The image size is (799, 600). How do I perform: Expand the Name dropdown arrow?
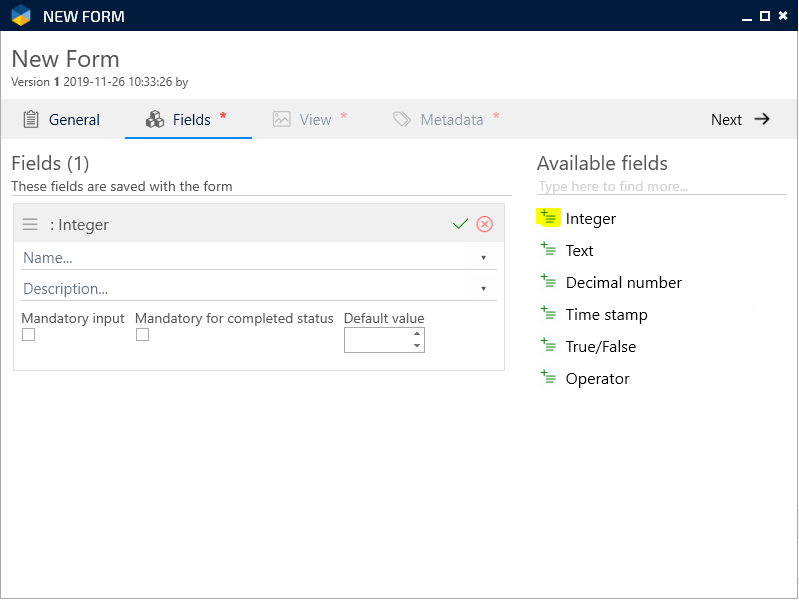click(483, 258)
